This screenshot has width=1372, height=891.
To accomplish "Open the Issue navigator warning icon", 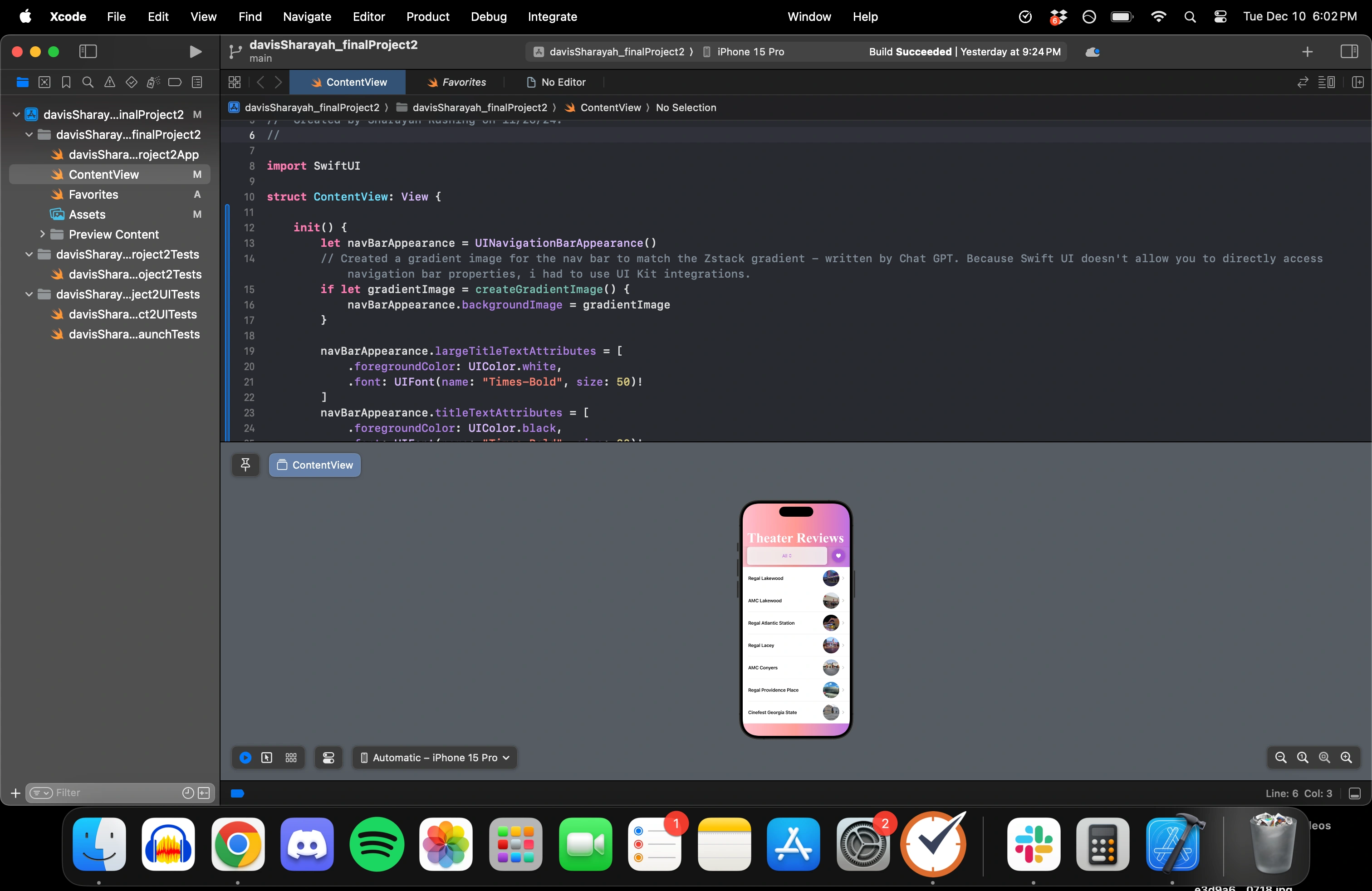I will pos(109,83).
